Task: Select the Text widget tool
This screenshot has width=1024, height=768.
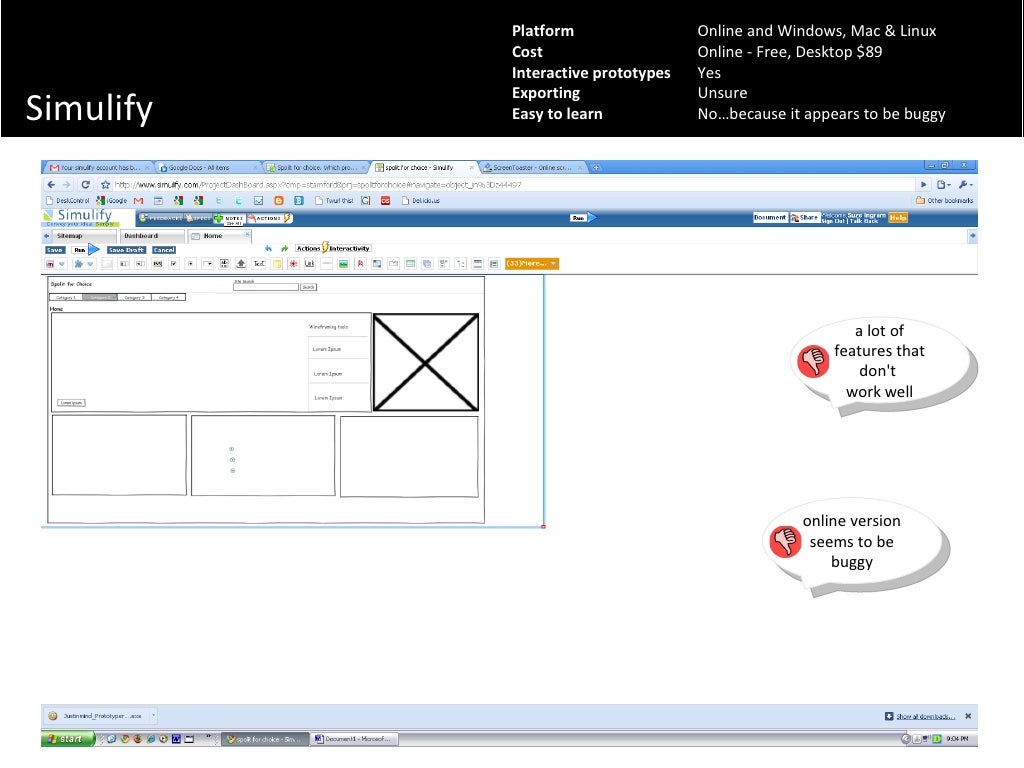Action: [x=259, y=264]
